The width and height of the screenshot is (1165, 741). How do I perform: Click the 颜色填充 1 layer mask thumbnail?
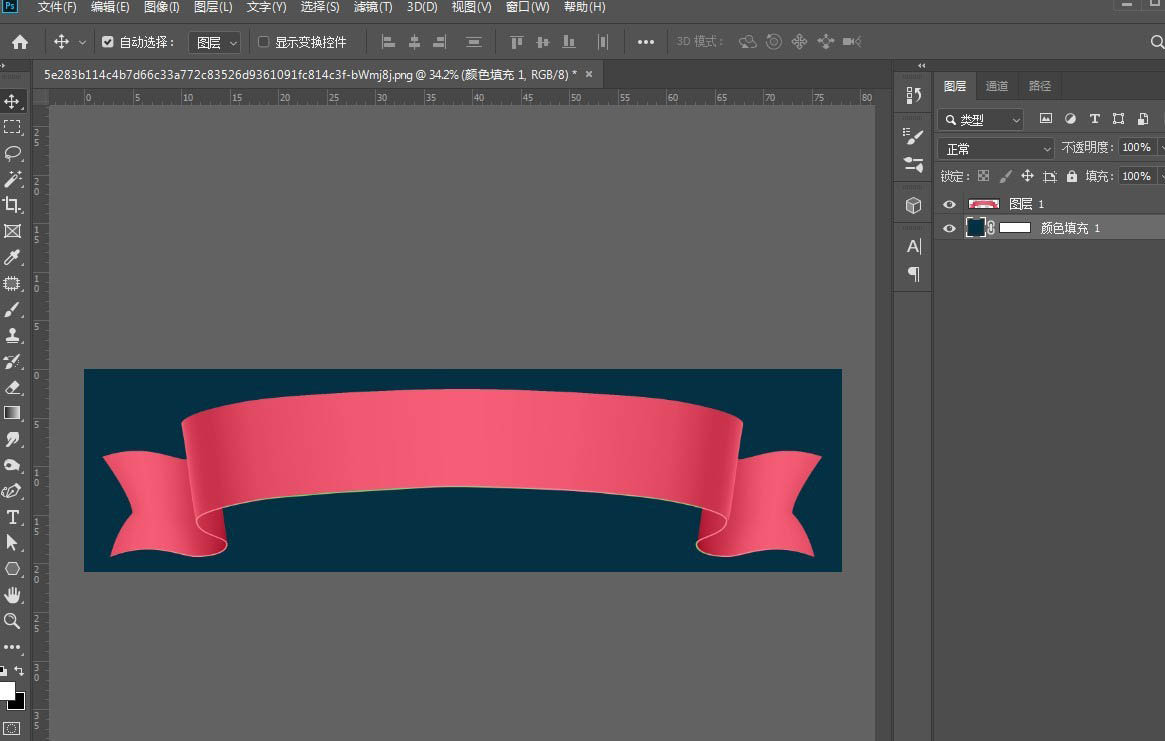(1015, 228)
